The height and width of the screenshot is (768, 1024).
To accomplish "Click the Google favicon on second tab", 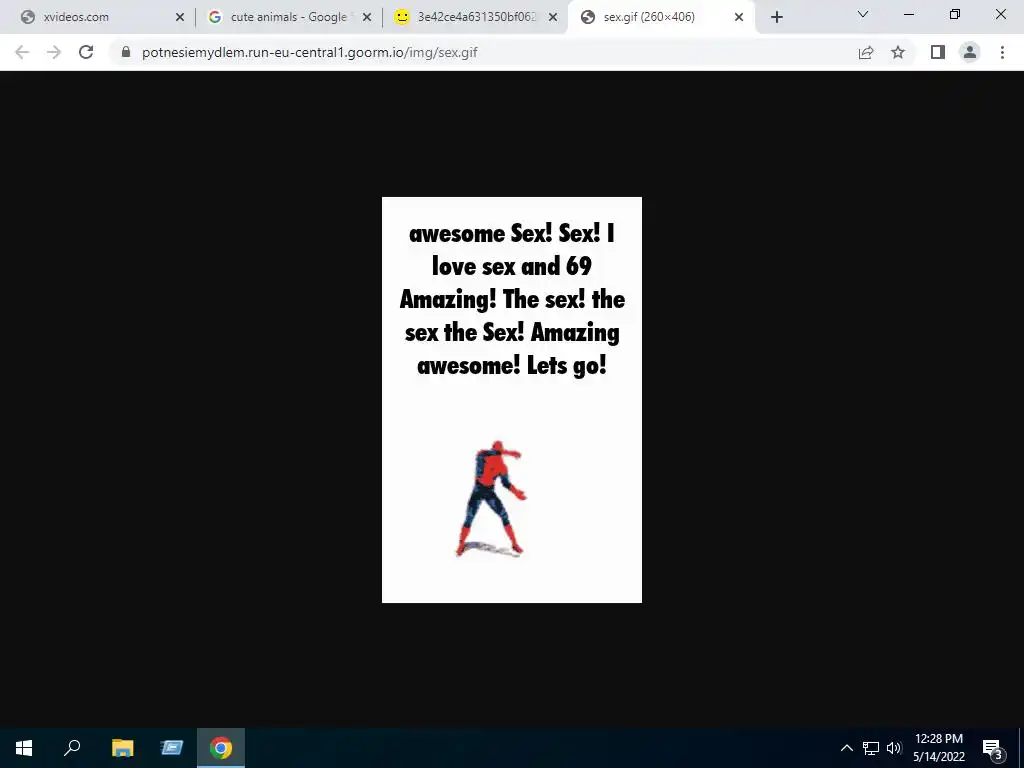I will click(x=215, y=17).
